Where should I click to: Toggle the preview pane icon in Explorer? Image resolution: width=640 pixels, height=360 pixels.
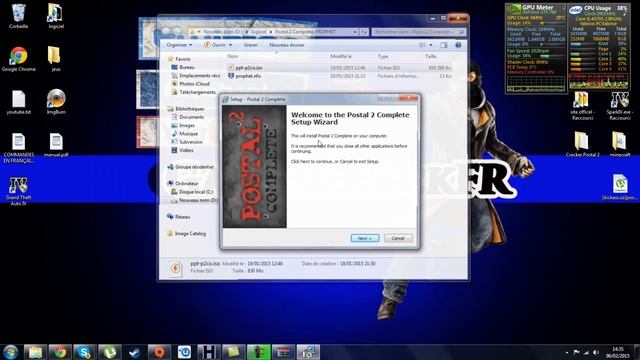point(444,45)
